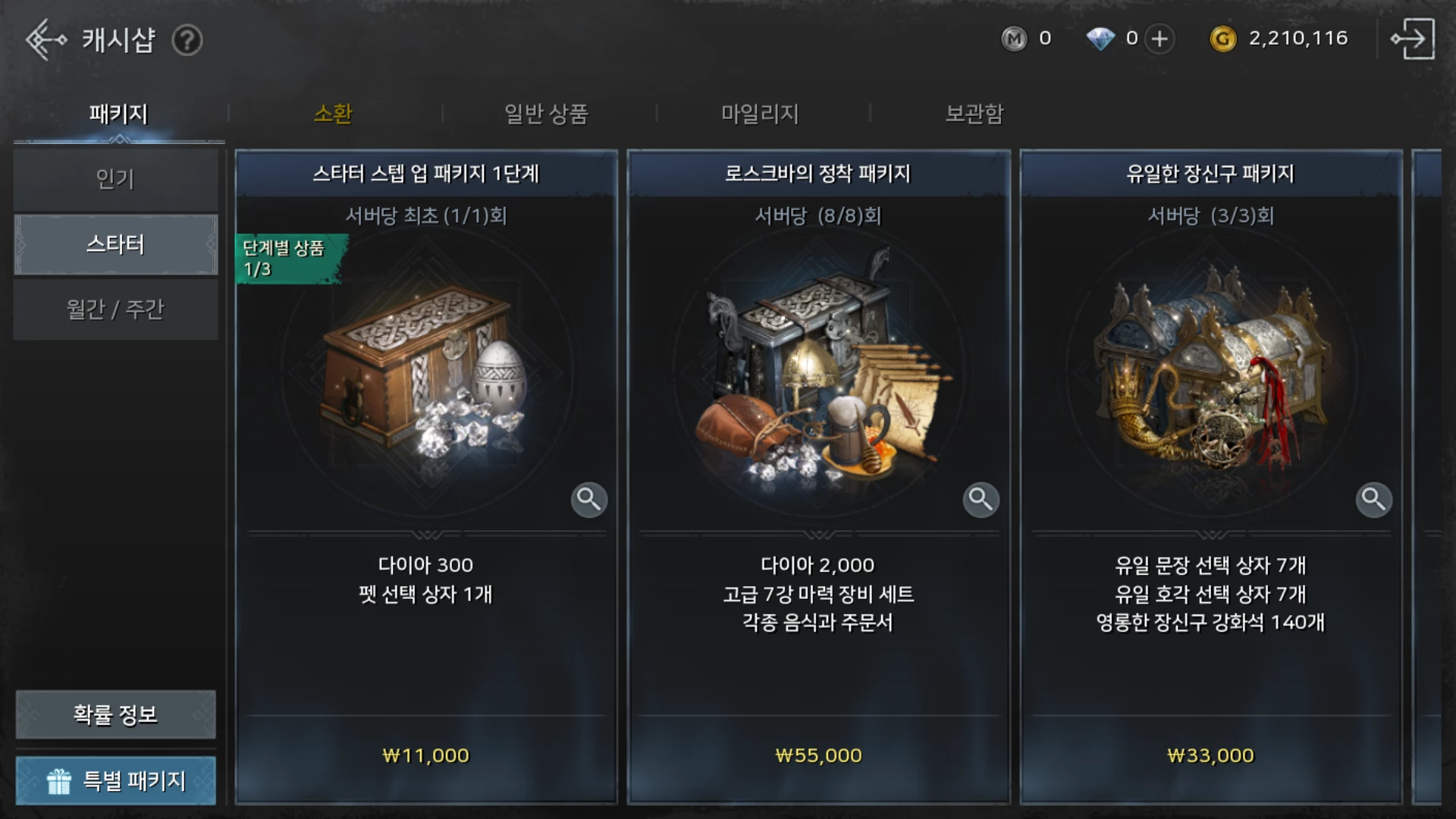This screenshot has height=819, width=1456.
Task: Open the help question mark icon
Action: (x=187, y=39)
